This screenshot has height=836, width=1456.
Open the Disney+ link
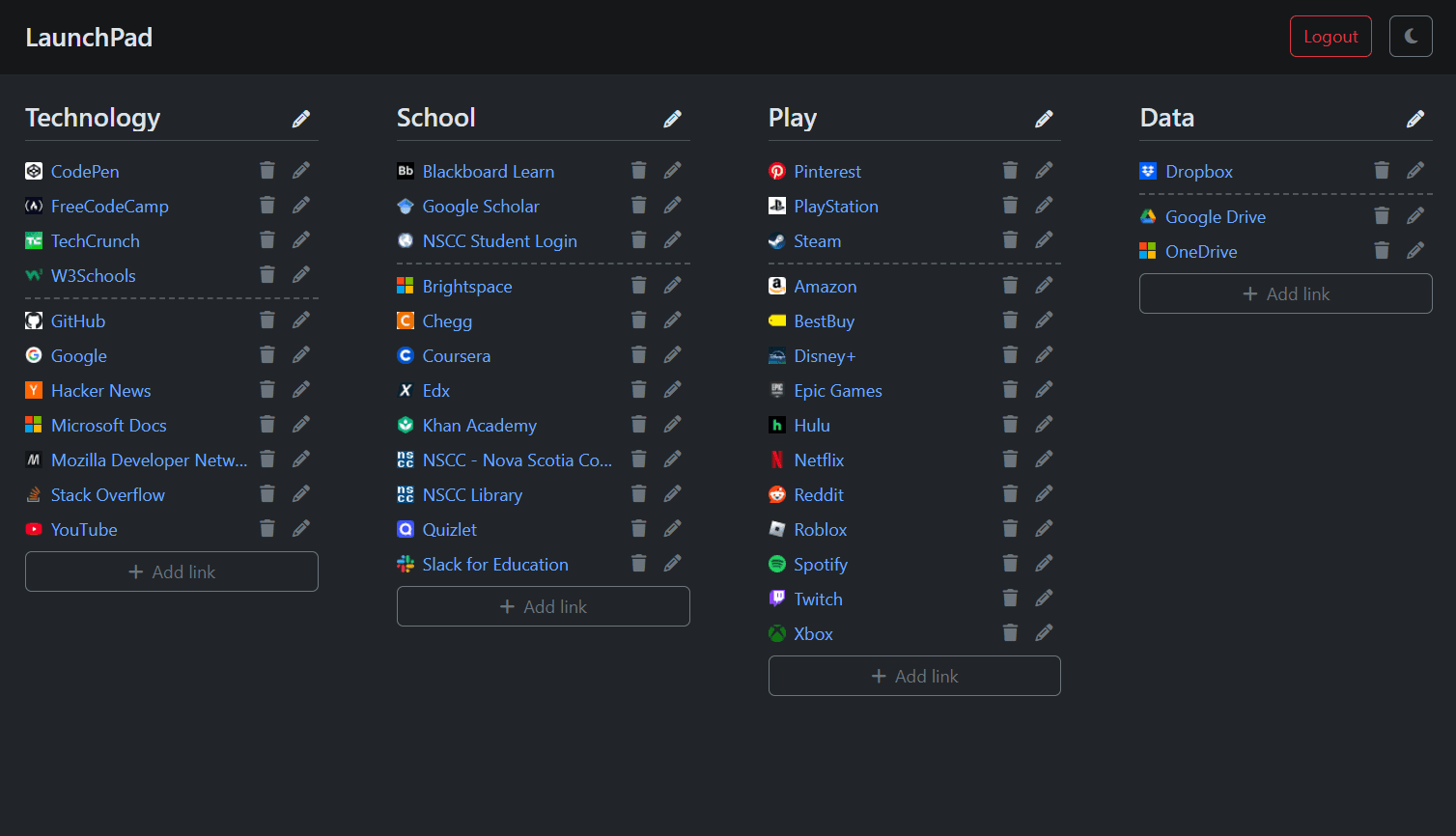click(825, 355)
